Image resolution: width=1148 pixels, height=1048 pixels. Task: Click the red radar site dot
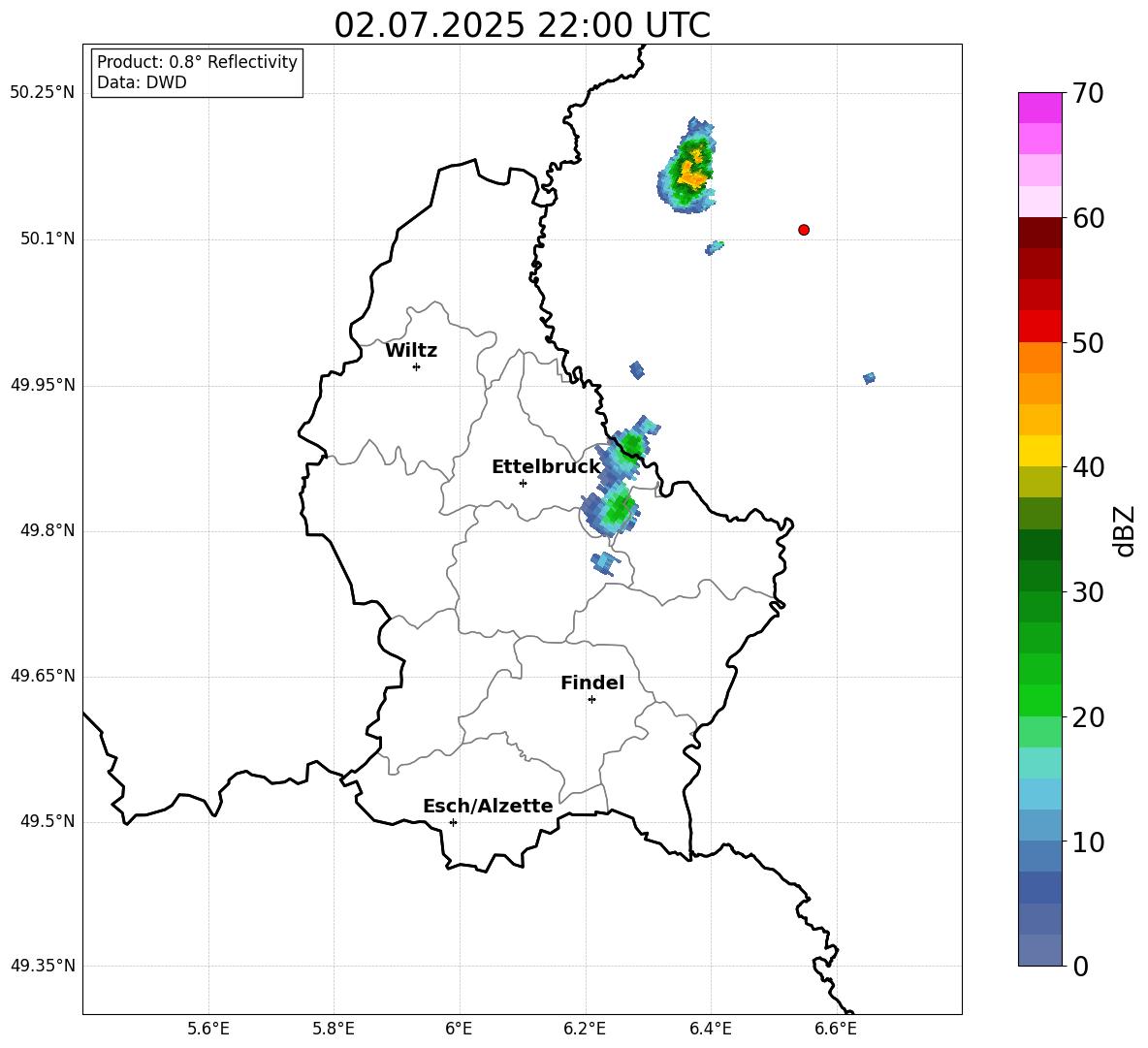click(804, 230)
